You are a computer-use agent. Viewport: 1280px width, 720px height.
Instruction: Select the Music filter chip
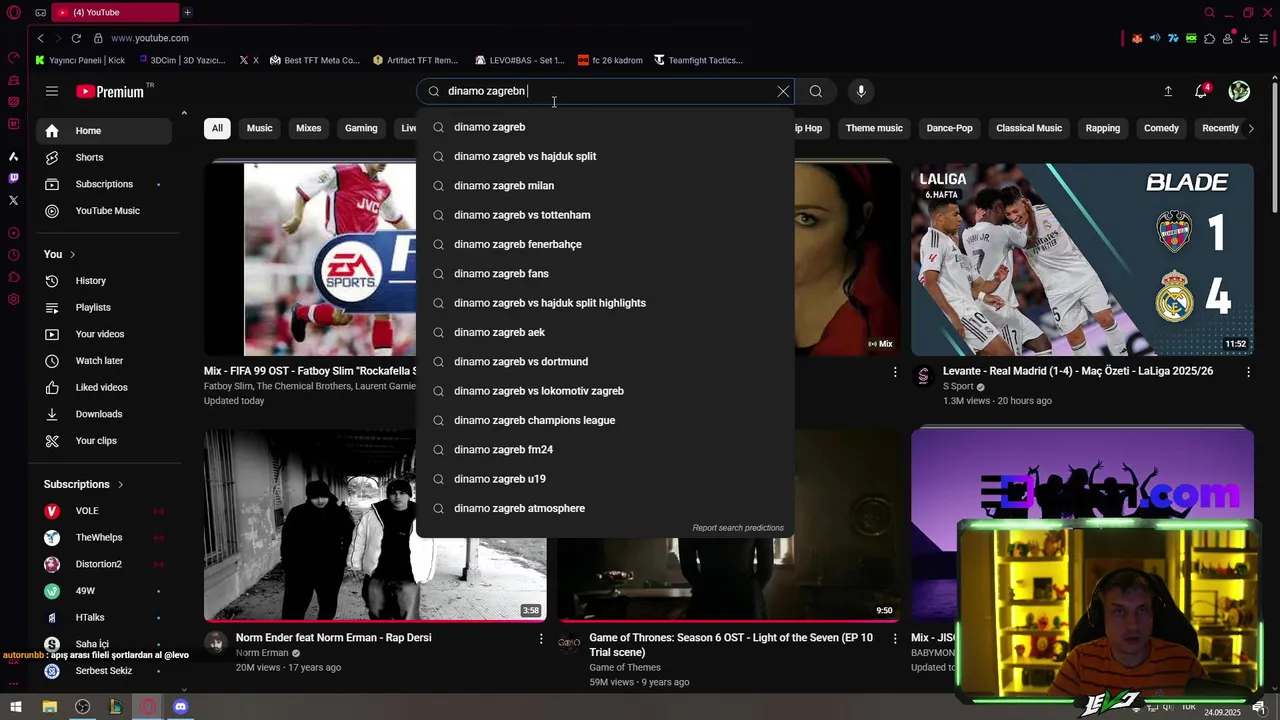(x=260, y=128)
